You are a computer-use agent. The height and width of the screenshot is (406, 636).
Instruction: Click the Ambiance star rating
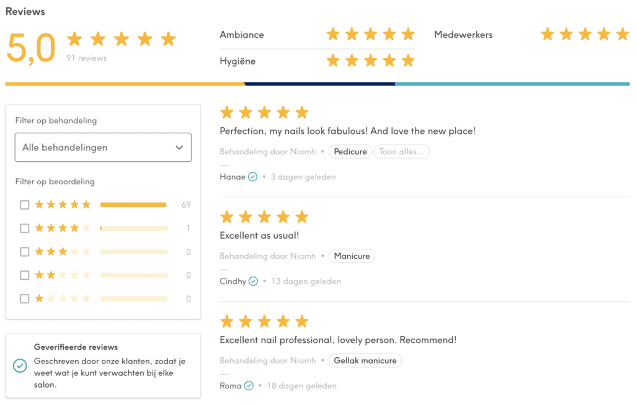pos(370,34)
